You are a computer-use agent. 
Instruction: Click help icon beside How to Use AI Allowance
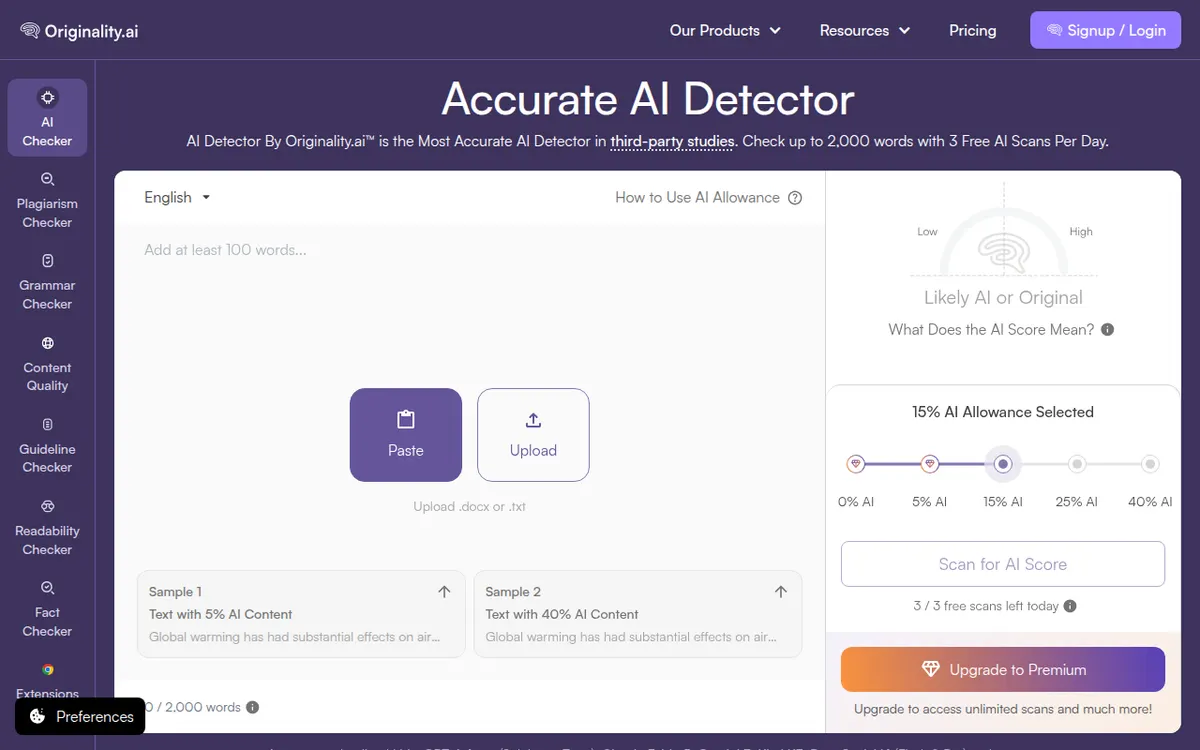(x=795, y=198)
